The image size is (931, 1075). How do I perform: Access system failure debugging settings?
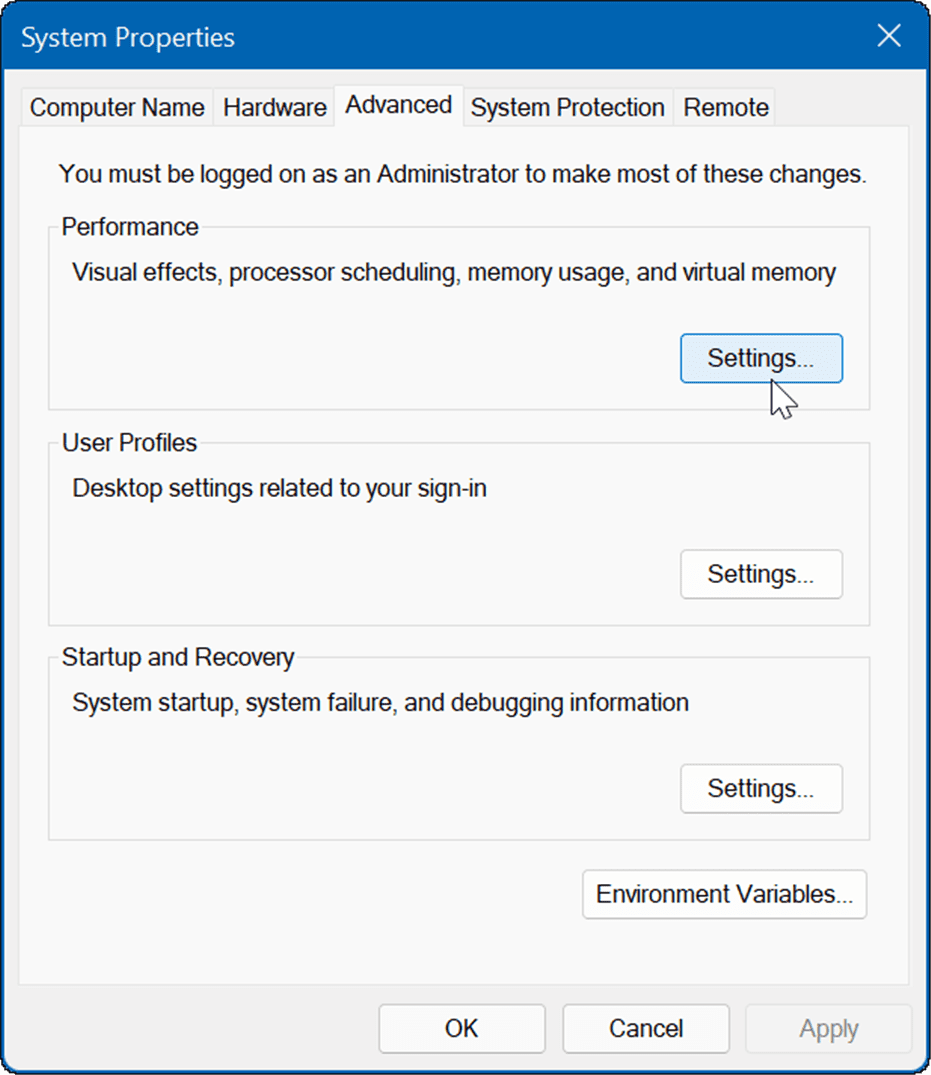pos(760,788)
